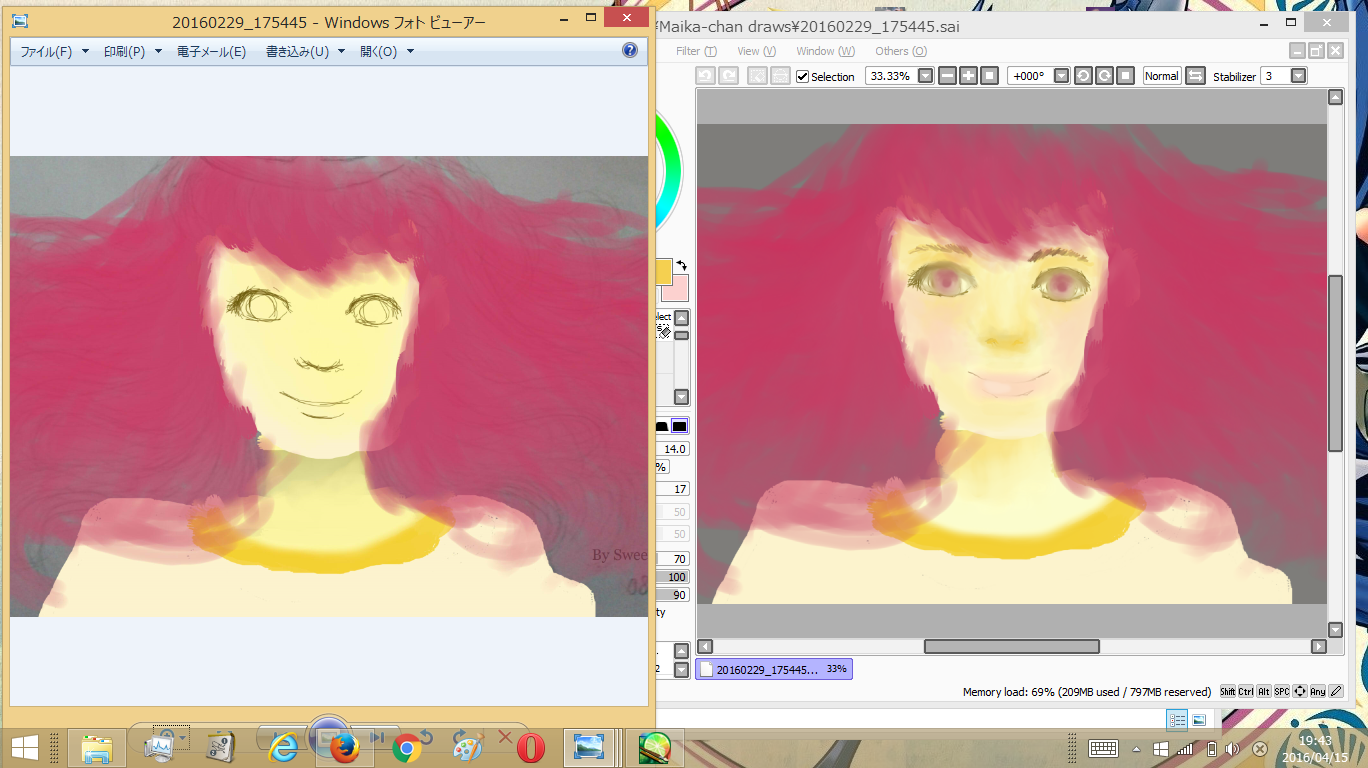Toggle the Selection checkbox in SAI
1368x768 pixels.
pos(802,77)
